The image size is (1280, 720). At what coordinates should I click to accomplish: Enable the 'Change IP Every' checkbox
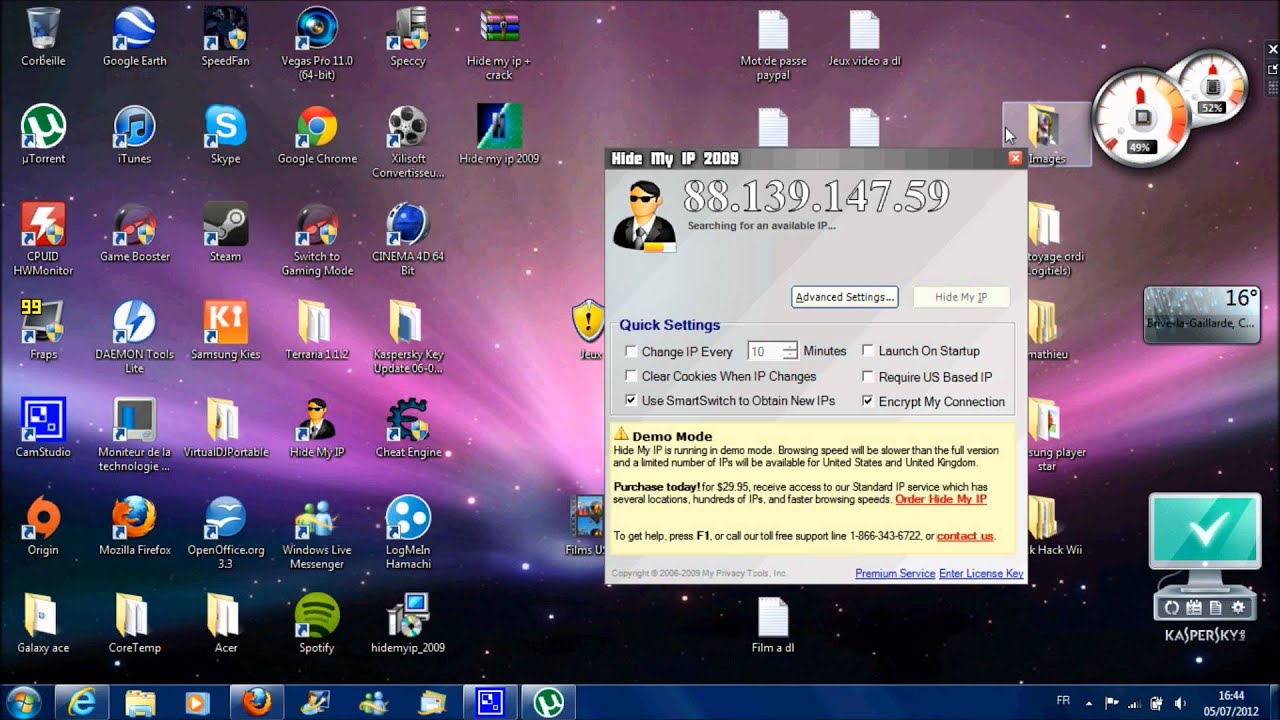point(631,351)
